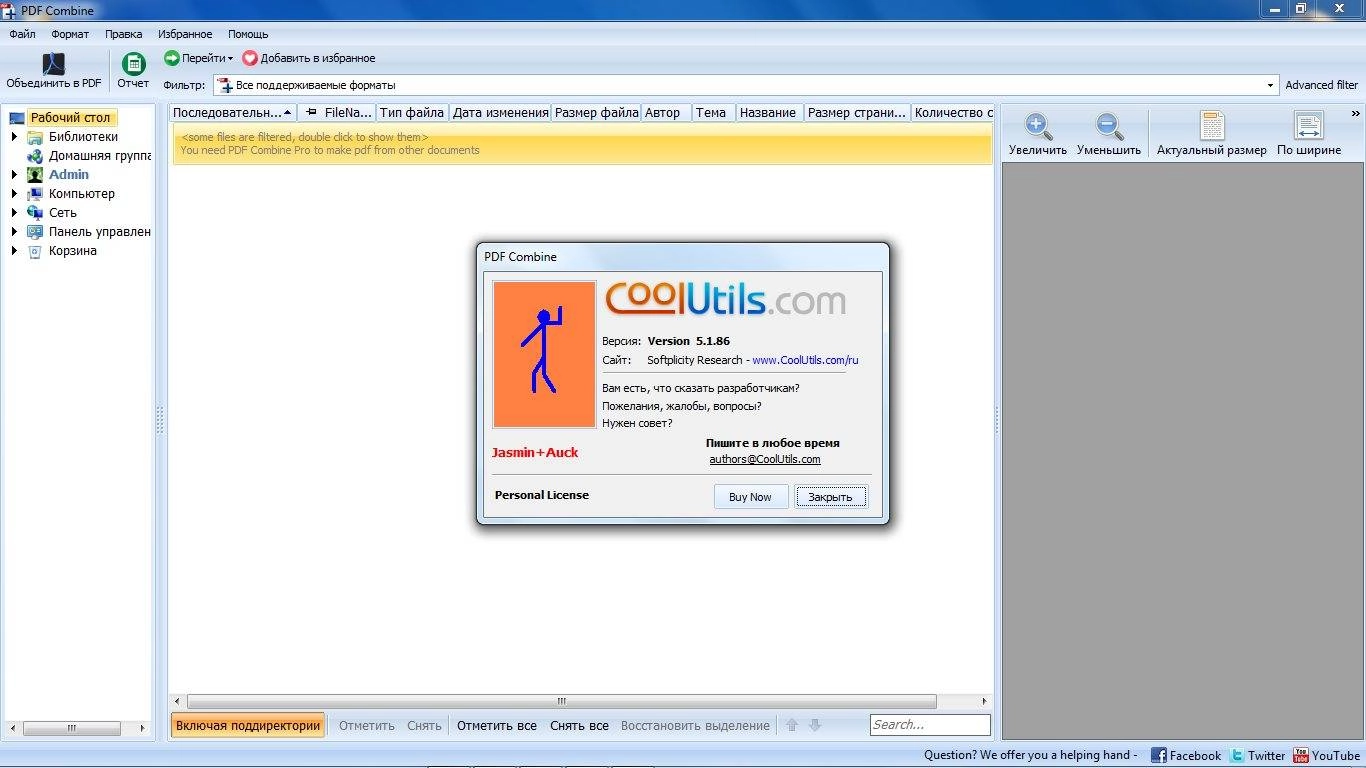Open the Facebook link icon
Image resolution: width=1366 pixels, height=768 pixels.
pyautogui.click(x=1159, y=755)
